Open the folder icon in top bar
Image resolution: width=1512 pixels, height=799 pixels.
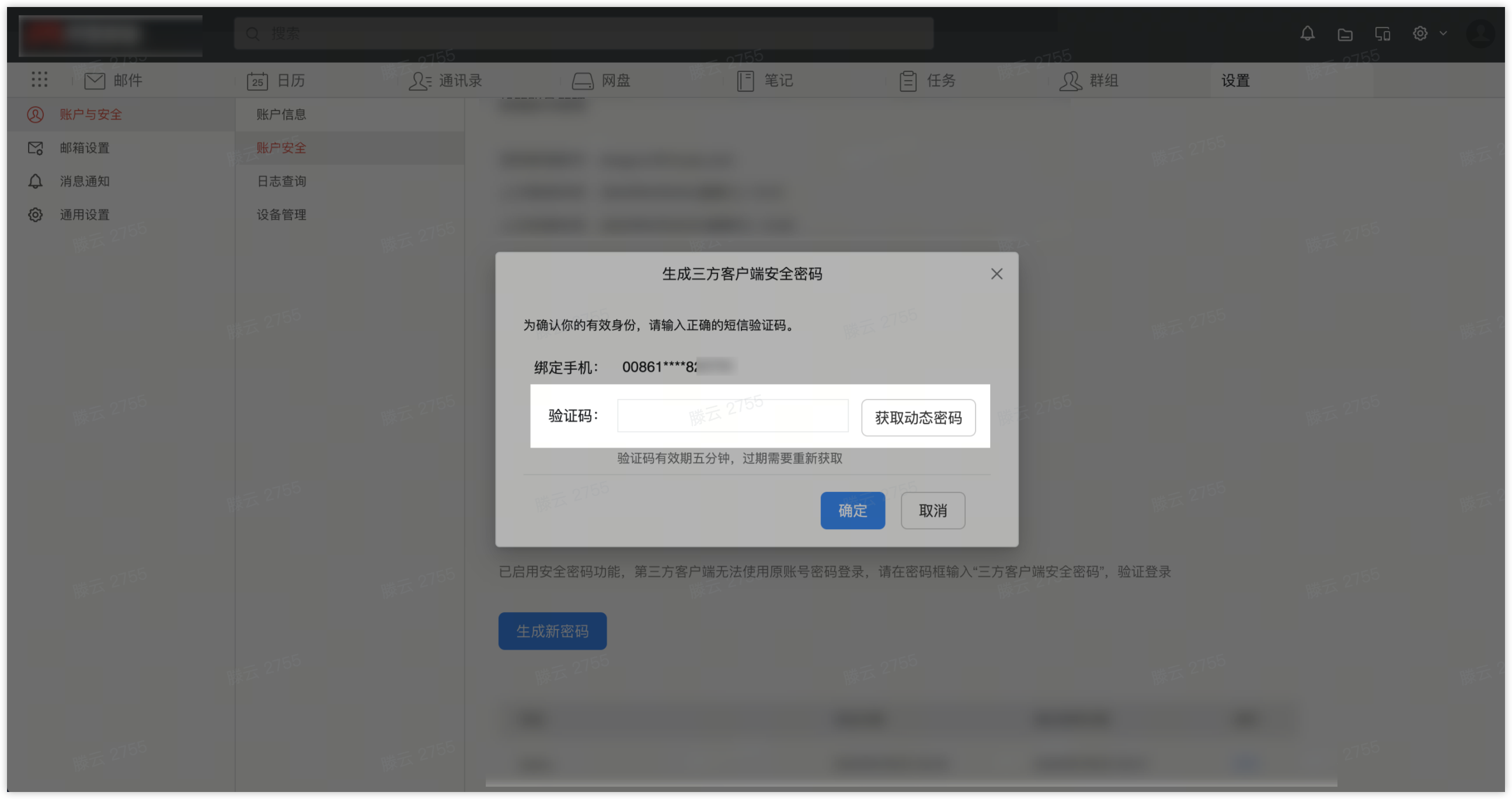(1344, 34)
